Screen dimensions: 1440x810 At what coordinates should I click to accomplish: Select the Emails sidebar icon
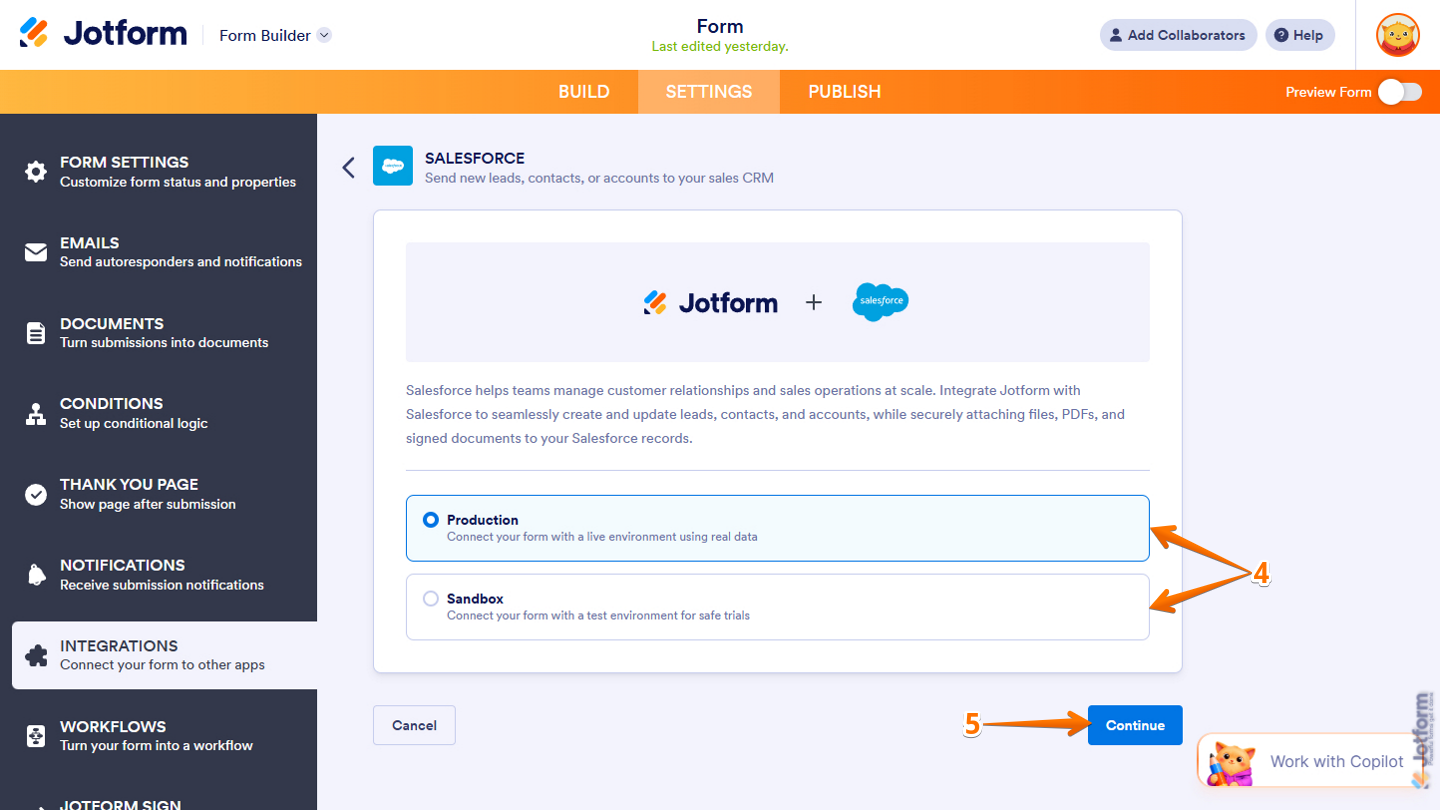click(x=36, y=251)
